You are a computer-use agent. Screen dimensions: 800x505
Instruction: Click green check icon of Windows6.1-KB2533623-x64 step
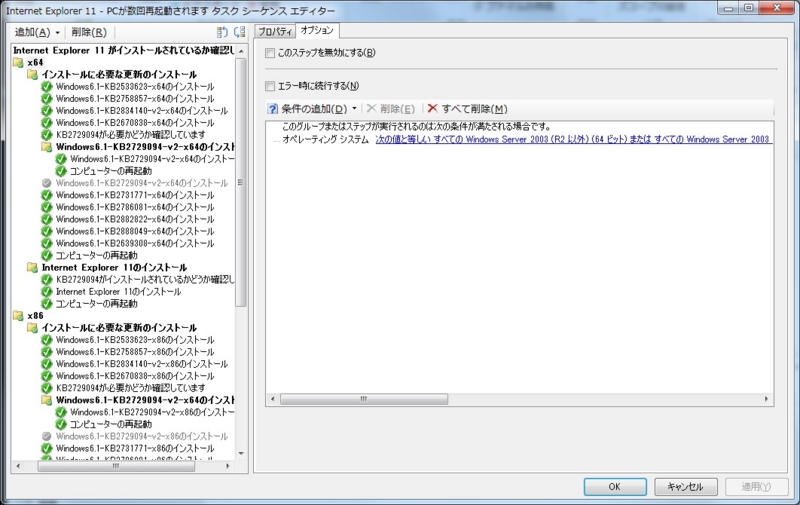click(x=47, y=86)
